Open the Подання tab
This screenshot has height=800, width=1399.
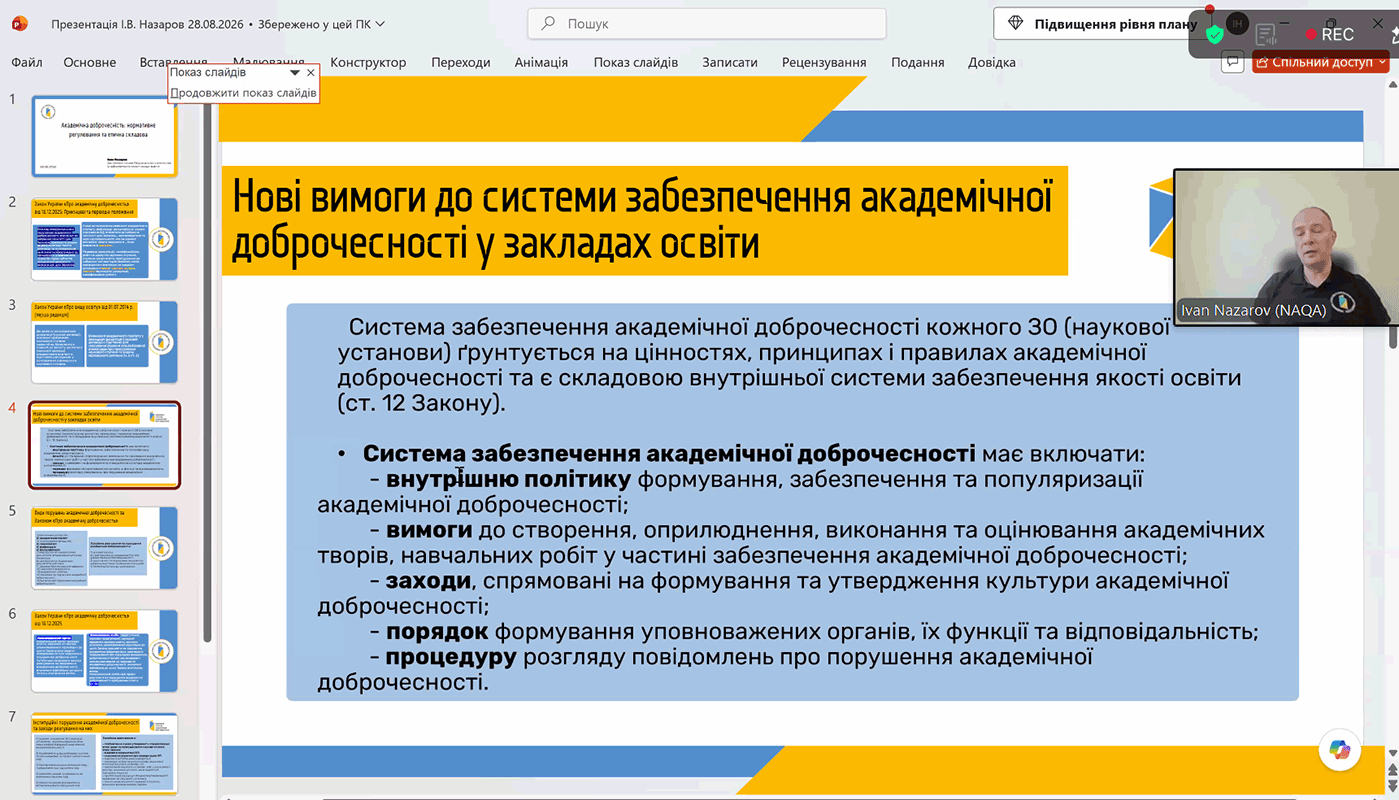tap(917, 62)
